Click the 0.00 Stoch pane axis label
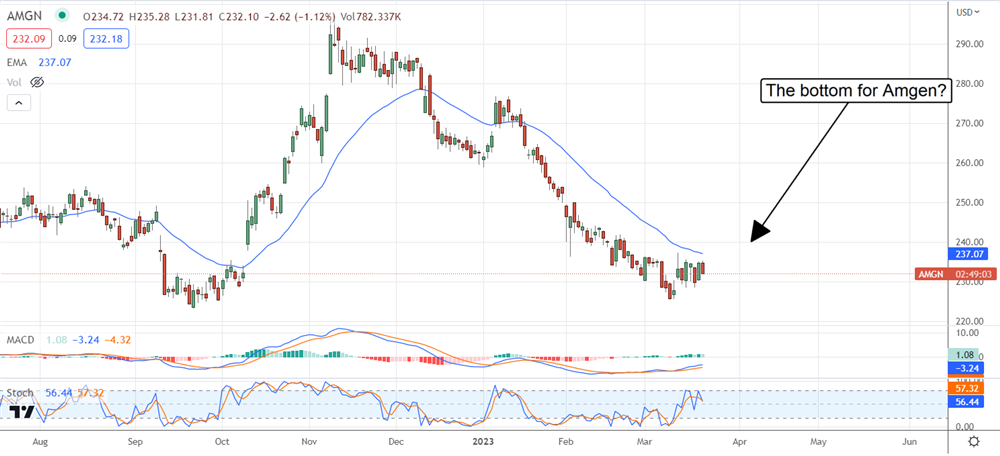The height and width of the screenshot is (456, 1000). coord(966,427)
